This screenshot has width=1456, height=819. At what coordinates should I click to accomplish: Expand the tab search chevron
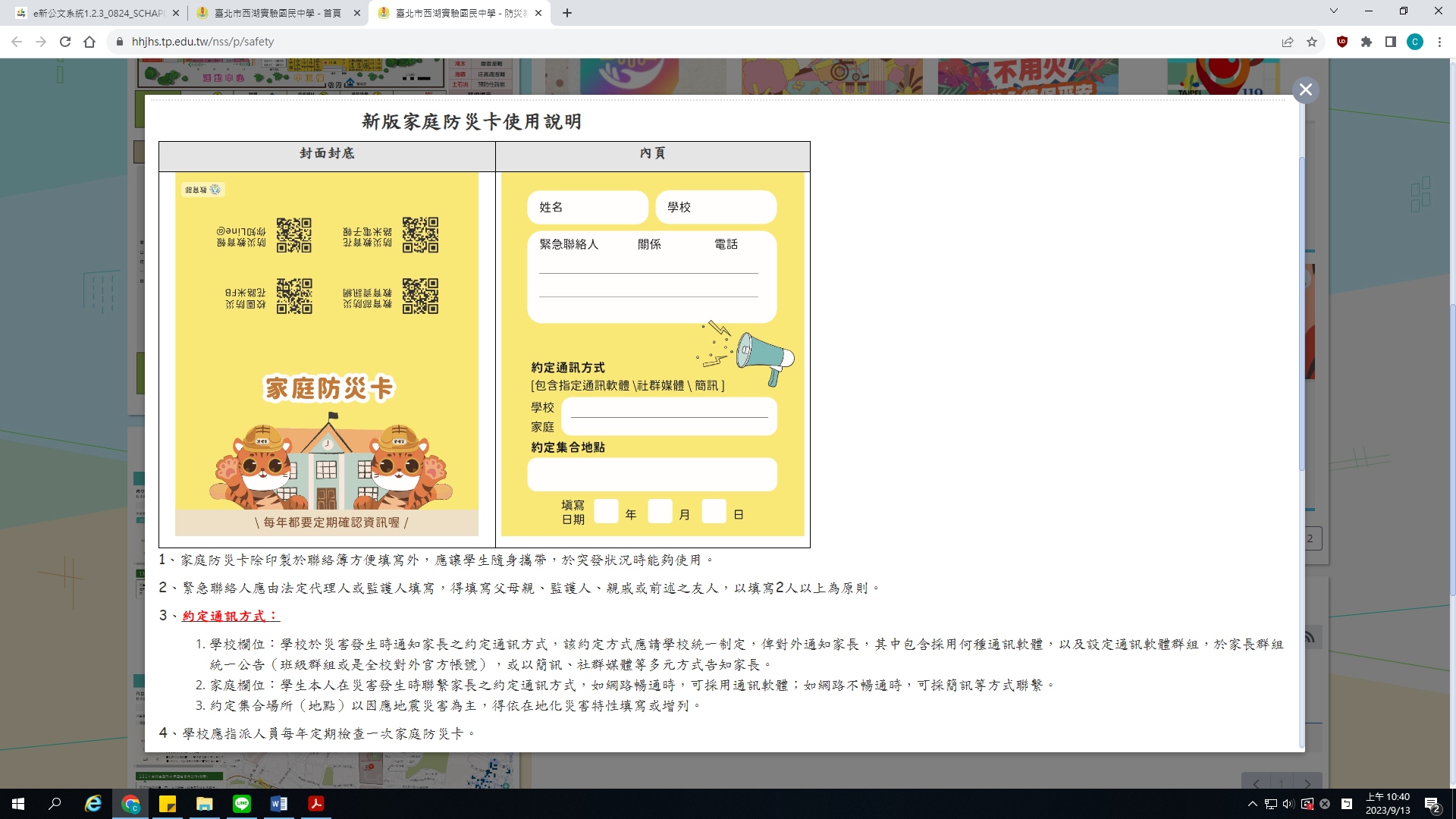click(x=1334, y=11)
